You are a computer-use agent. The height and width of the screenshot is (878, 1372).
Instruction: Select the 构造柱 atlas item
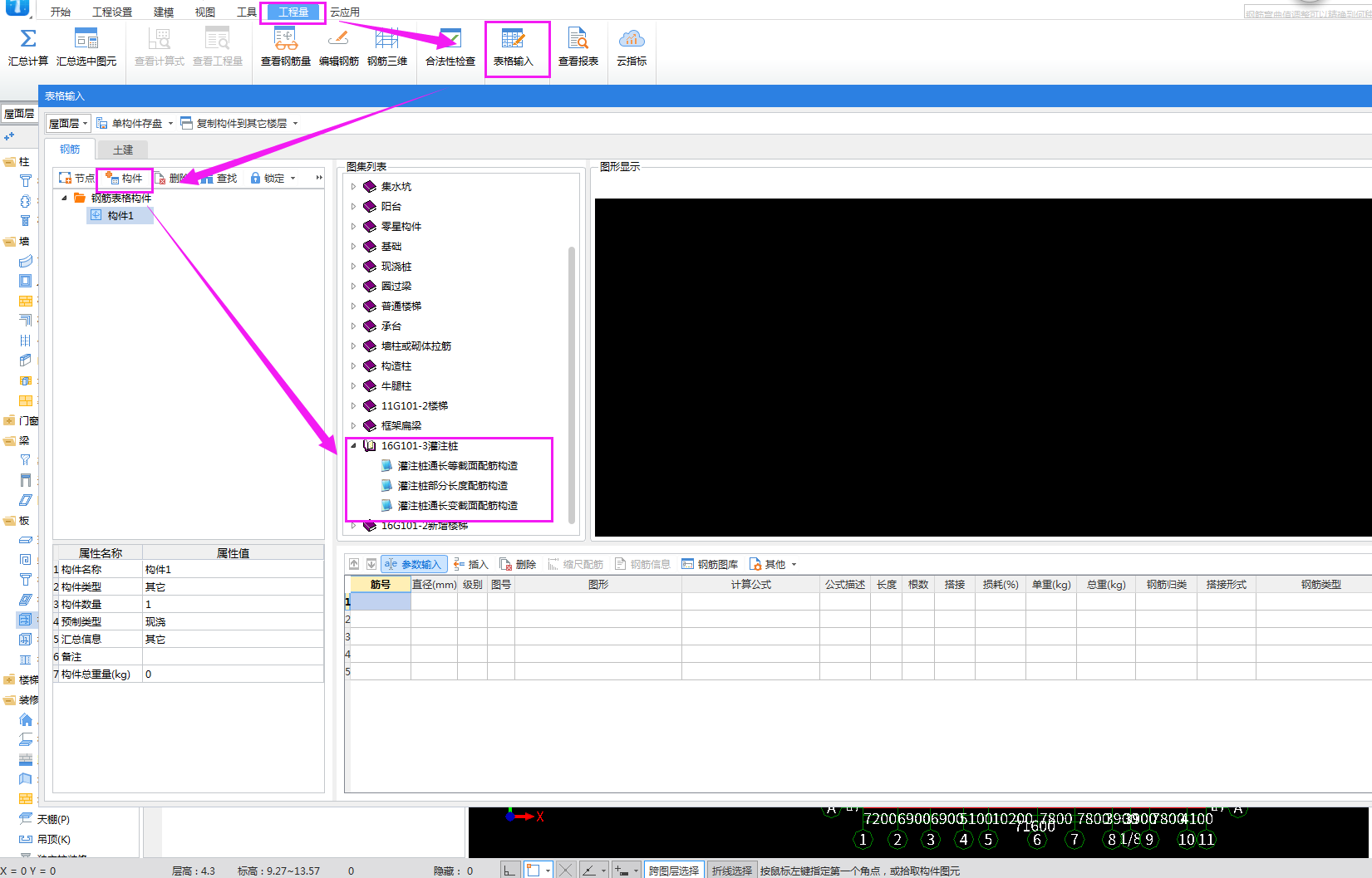point(396,366)
